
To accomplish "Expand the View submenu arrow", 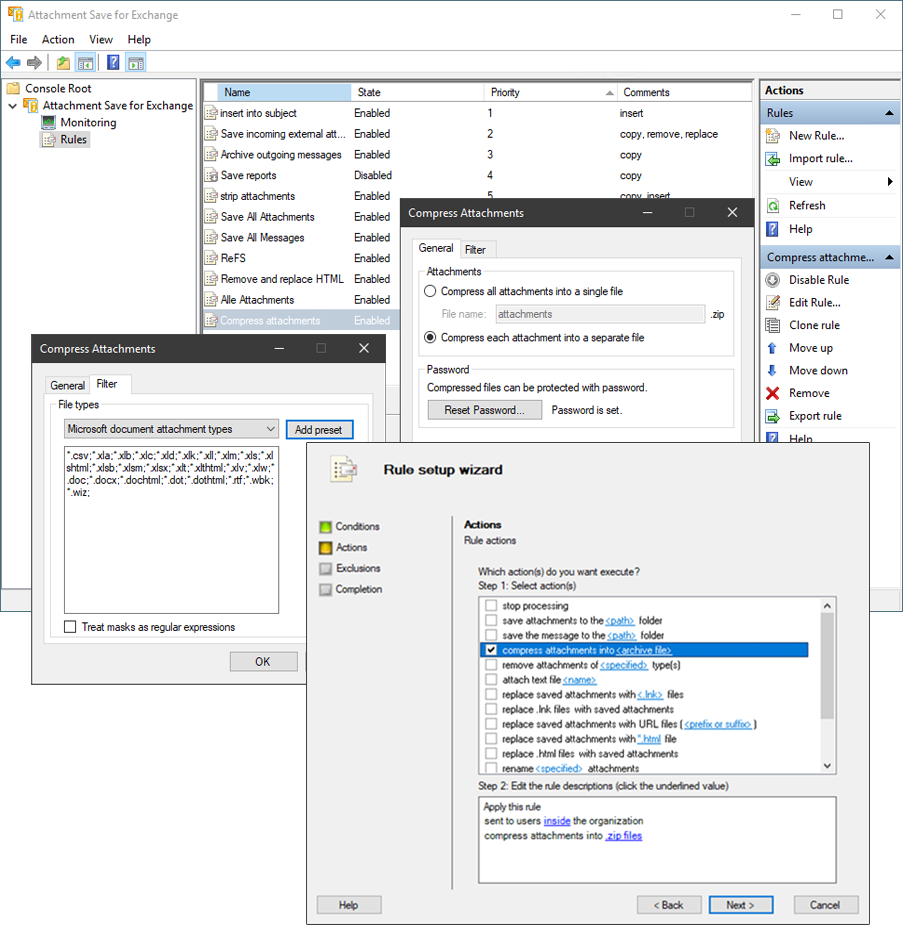I will click(890, 182).
